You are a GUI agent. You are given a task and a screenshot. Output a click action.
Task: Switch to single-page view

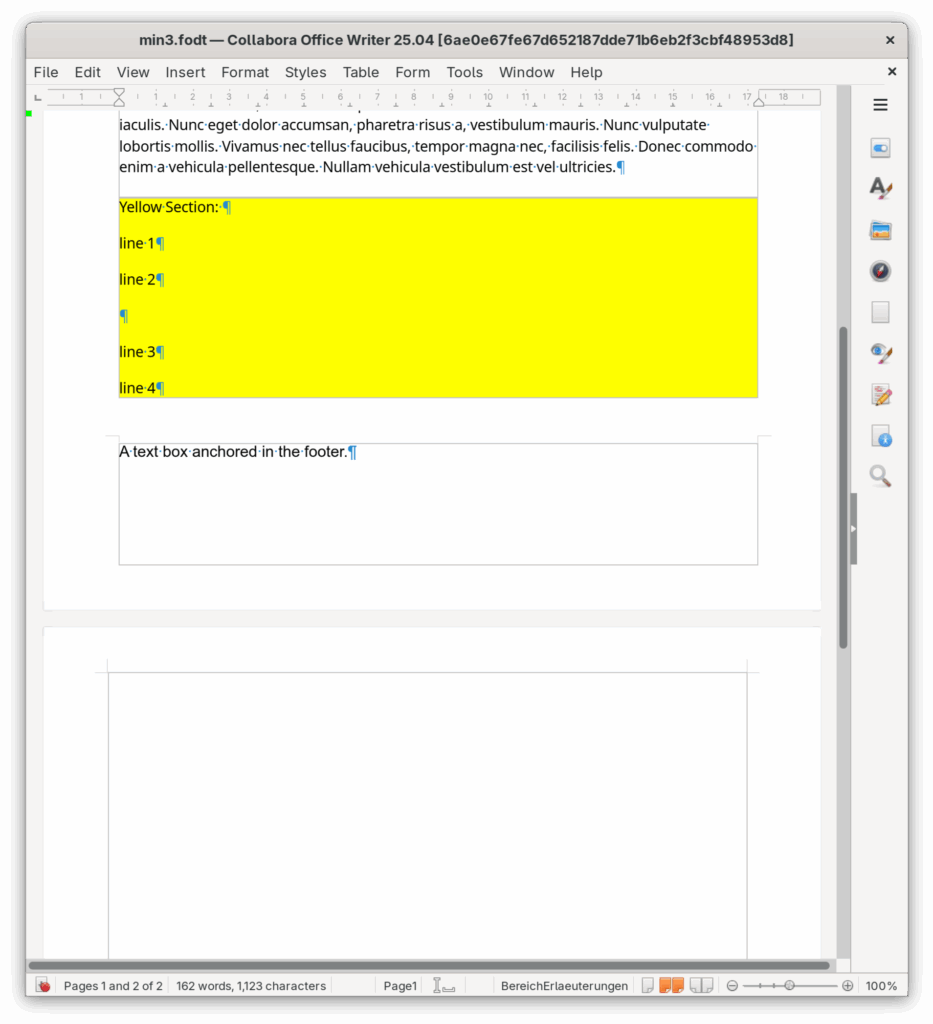tap(648, 986)
